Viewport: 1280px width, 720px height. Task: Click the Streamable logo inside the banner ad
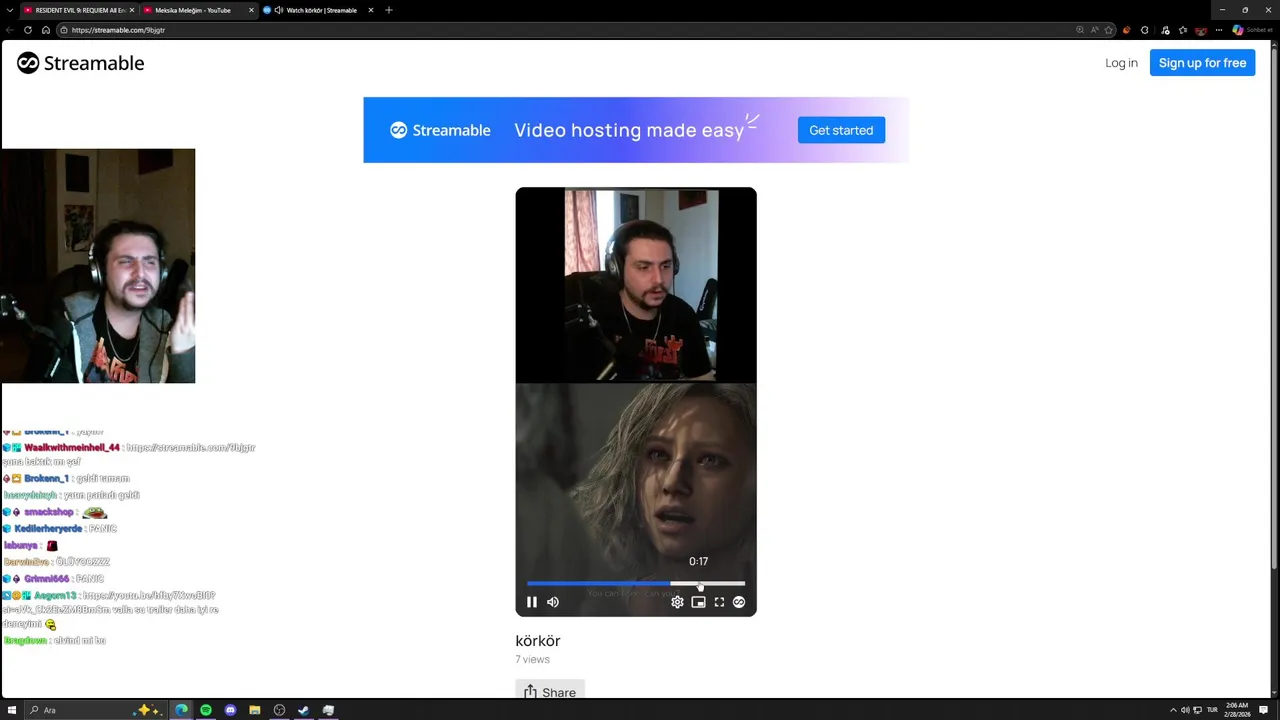[440, 130]
